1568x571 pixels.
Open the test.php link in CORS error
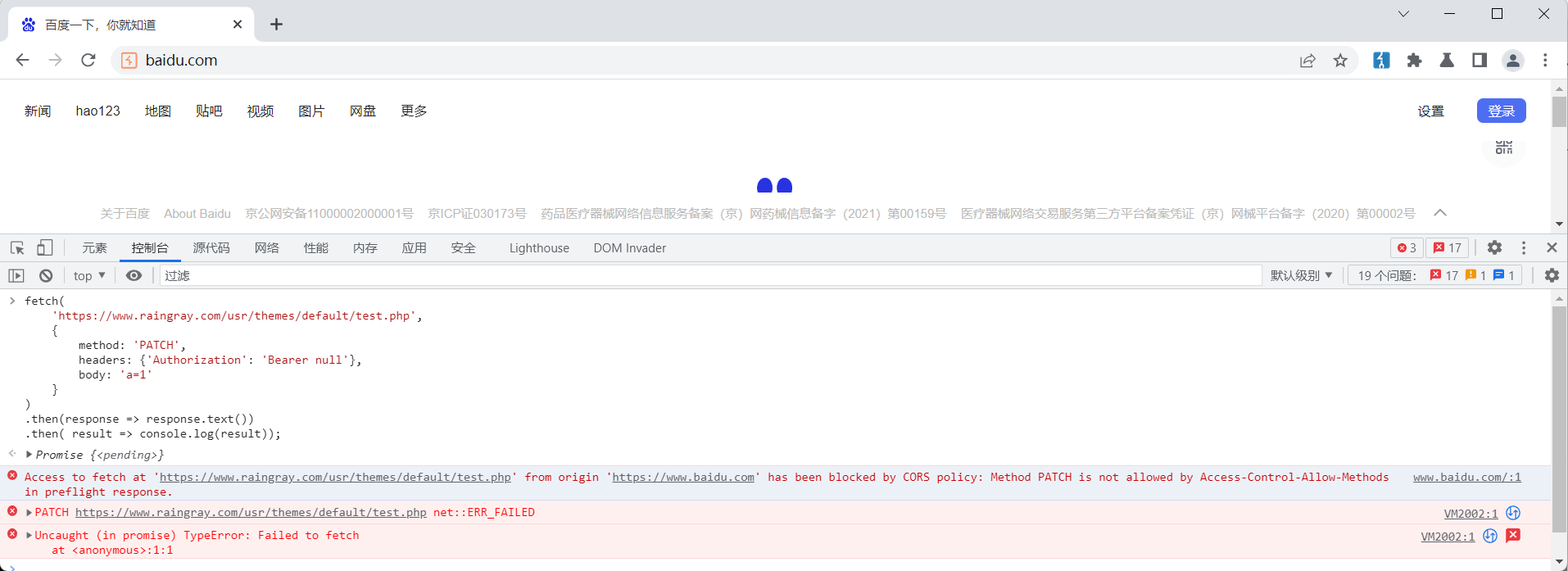335,477
